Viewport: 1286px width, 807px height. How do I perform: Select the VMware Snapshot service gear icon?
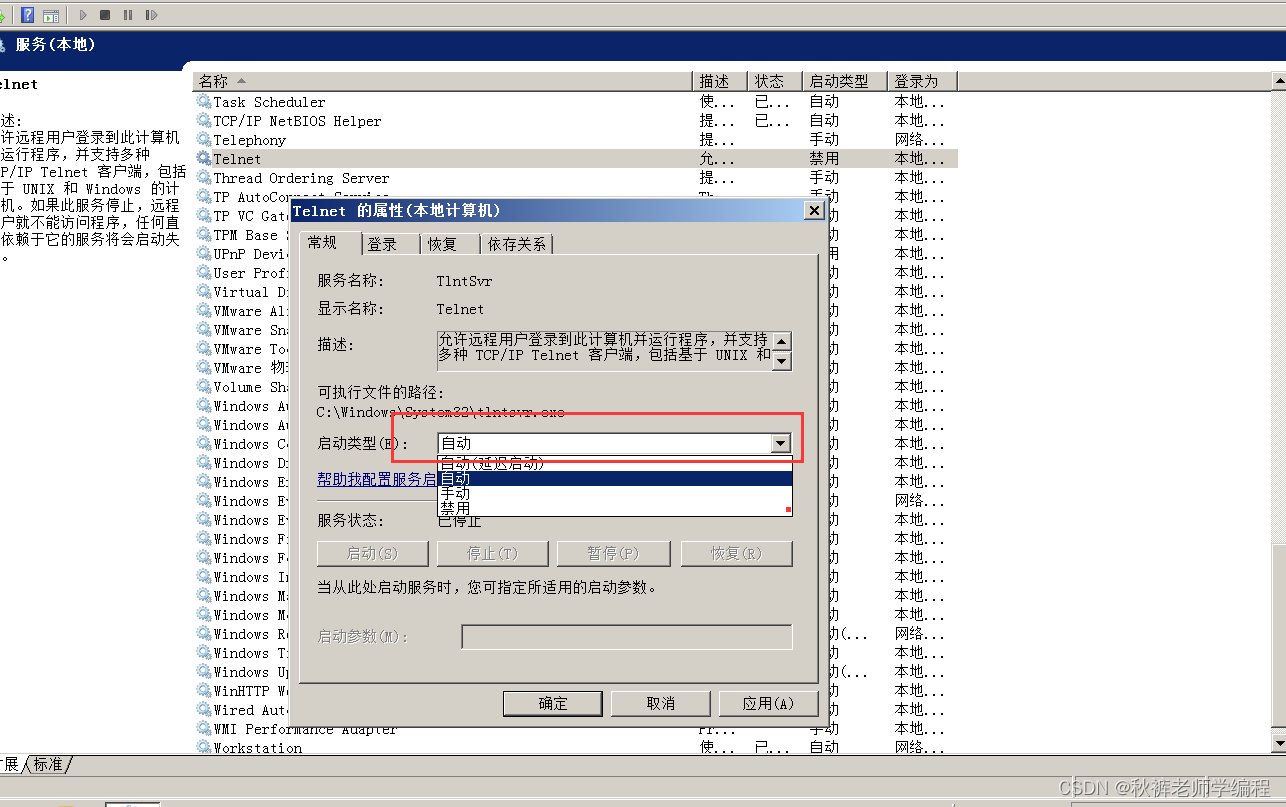coord(204,330)
